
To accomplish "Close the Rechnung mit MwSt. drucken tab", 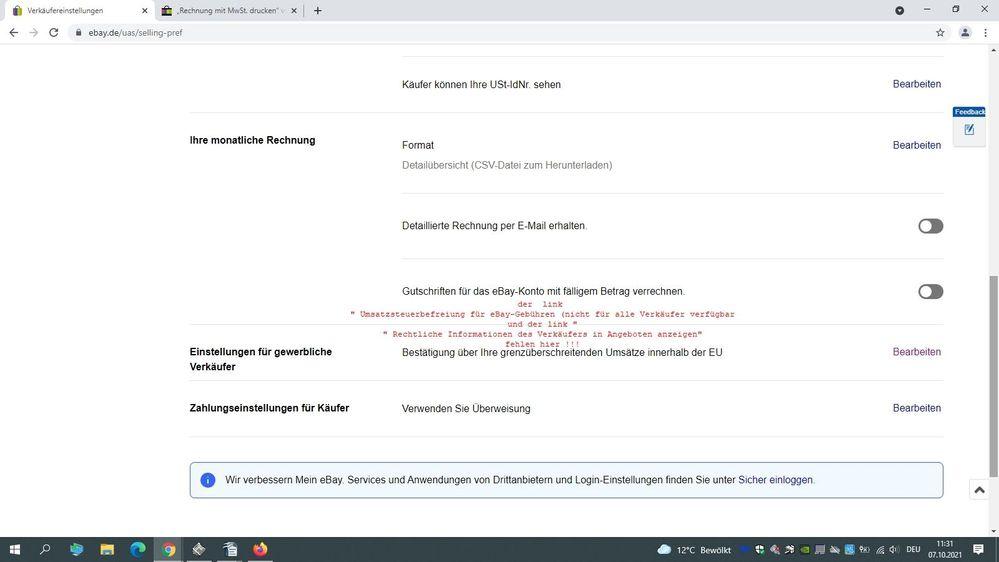I will pos(294,11).
